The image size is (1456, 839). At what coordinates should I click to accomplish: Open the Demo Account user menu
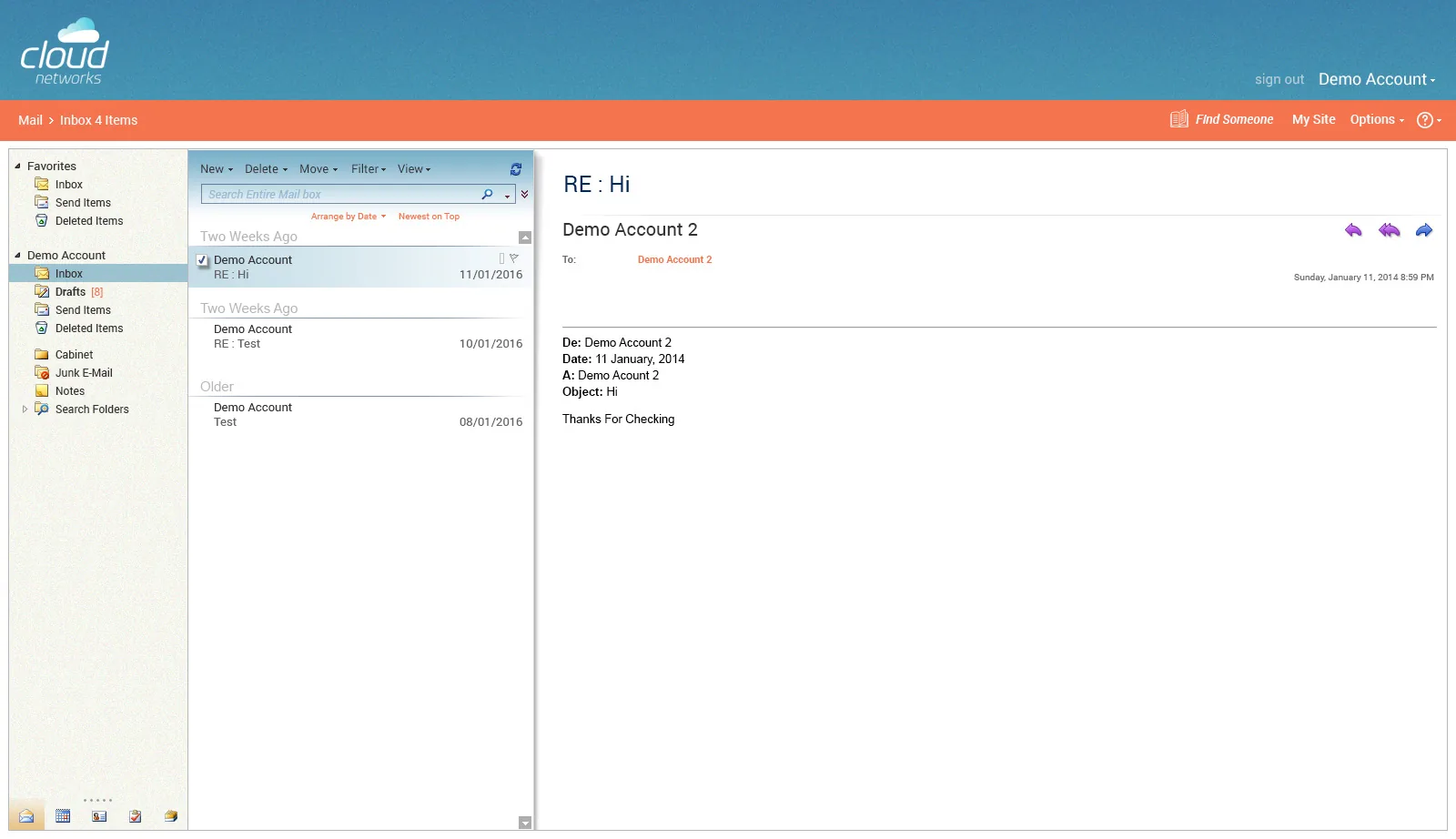(1377, 79)
